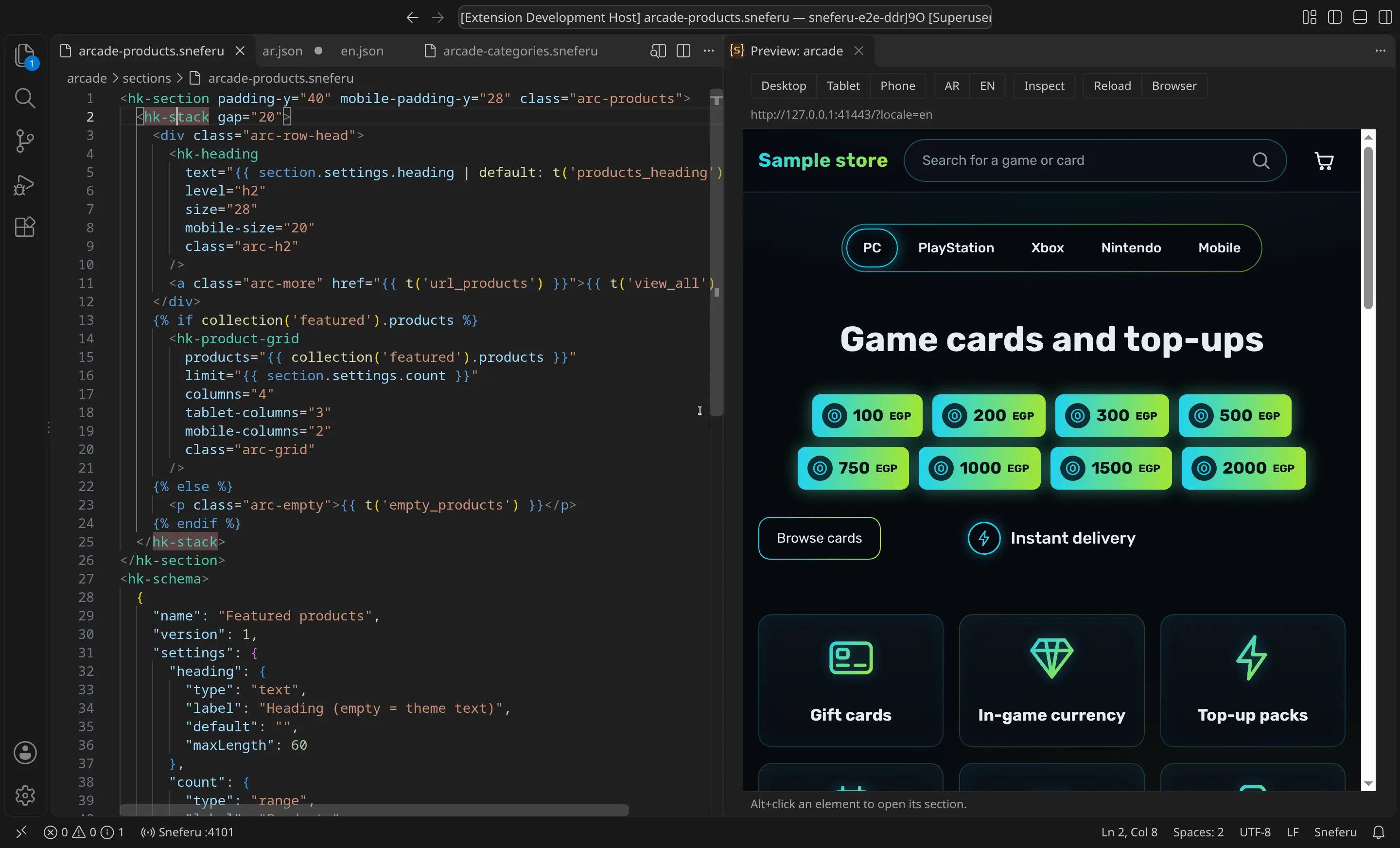Screen dimensions: 1400x848
Task: Select the arcade-products.sneferu editor tab
Action: click(151, 51)
